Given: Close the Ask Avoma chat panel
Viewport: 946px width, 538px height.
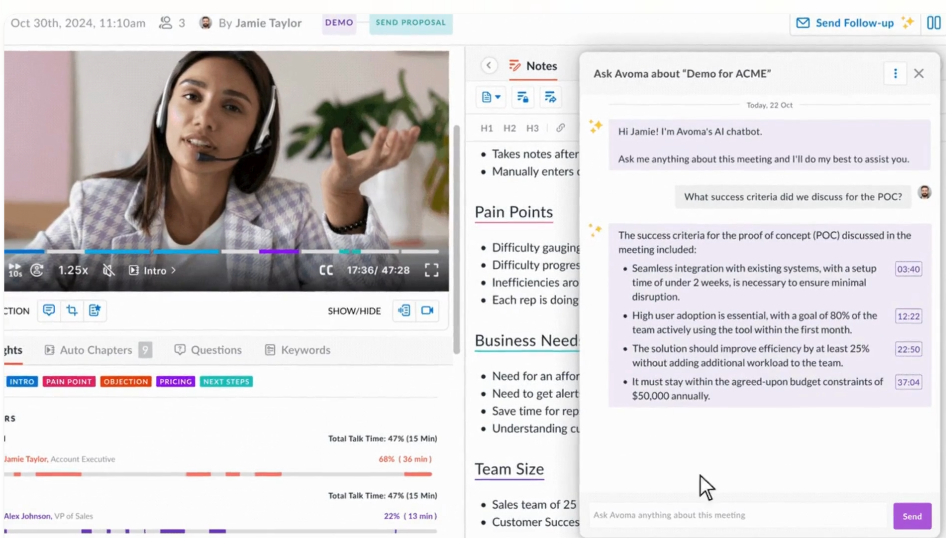Looking at the screenshot, I should (919, 73).
